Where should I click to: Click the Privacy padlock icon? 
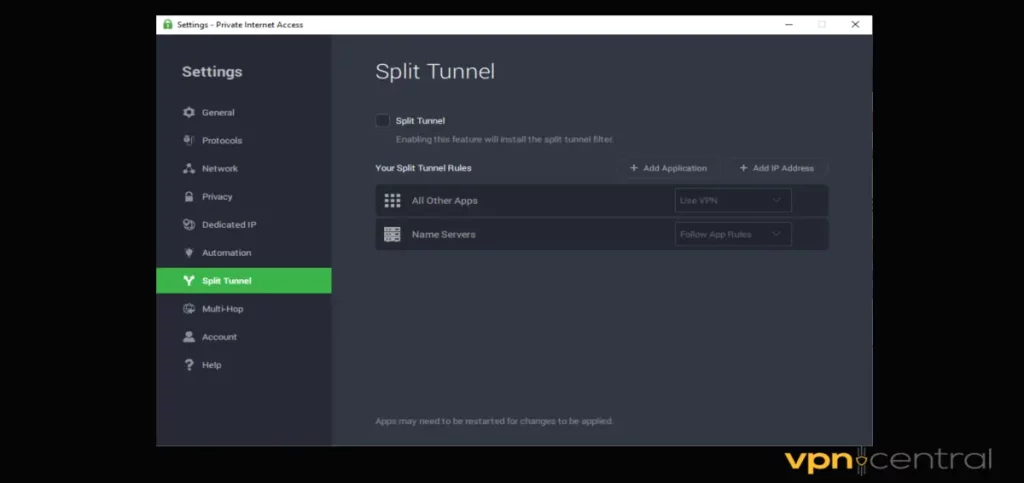coord(189,196)
